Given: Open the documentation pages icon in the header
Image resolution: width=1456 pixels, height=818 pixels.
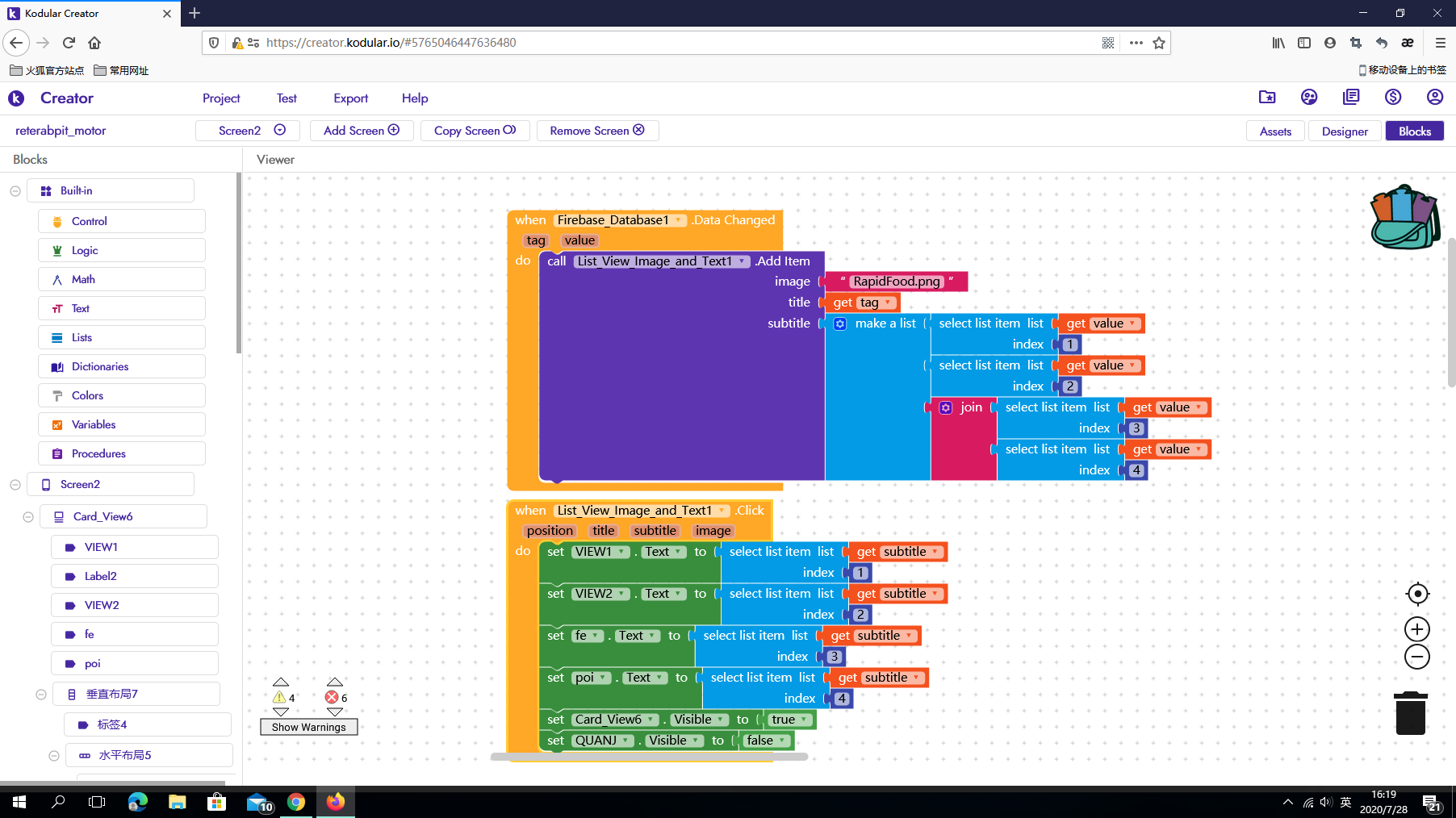Looking at the screenshot, I should [1351, 97].
